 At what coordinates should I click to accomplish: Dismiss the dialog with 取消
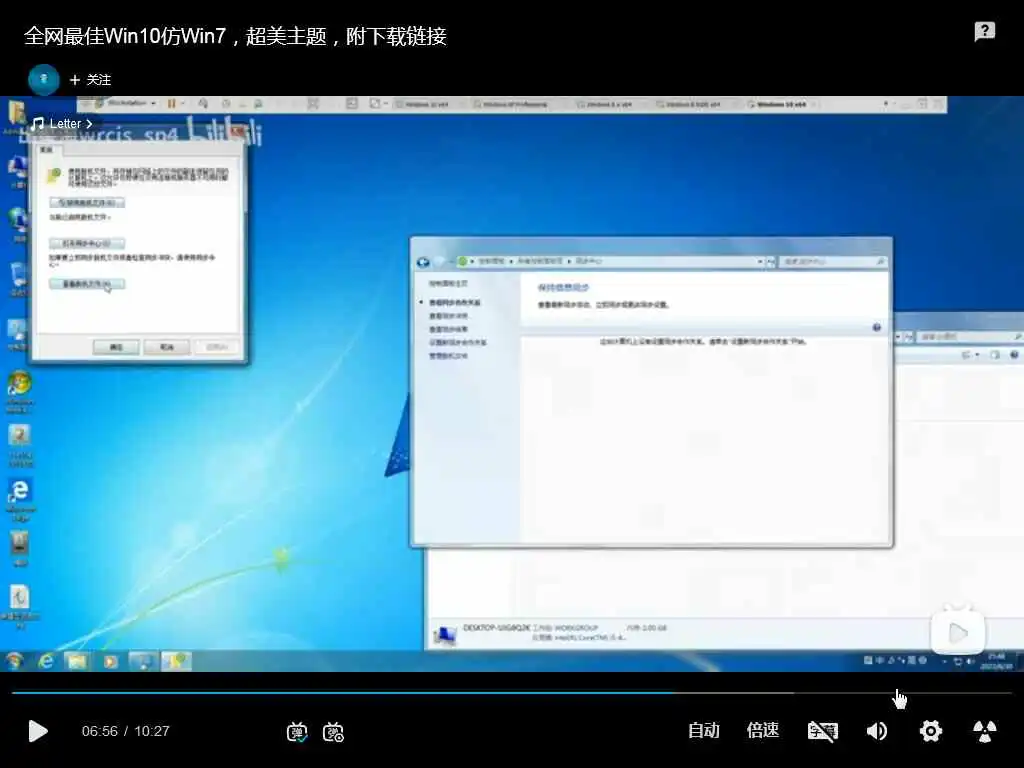point(167,347)
